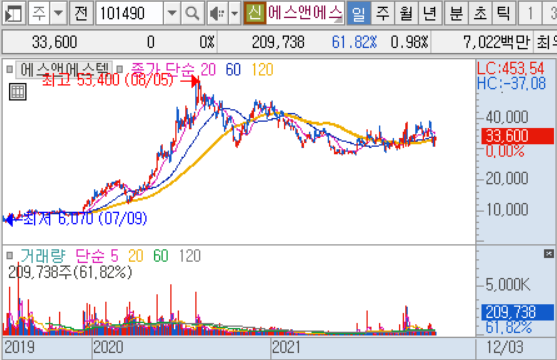The image size is (557, 360).
Task: Click the 전 button in toolbar
Action: point(81,14)
